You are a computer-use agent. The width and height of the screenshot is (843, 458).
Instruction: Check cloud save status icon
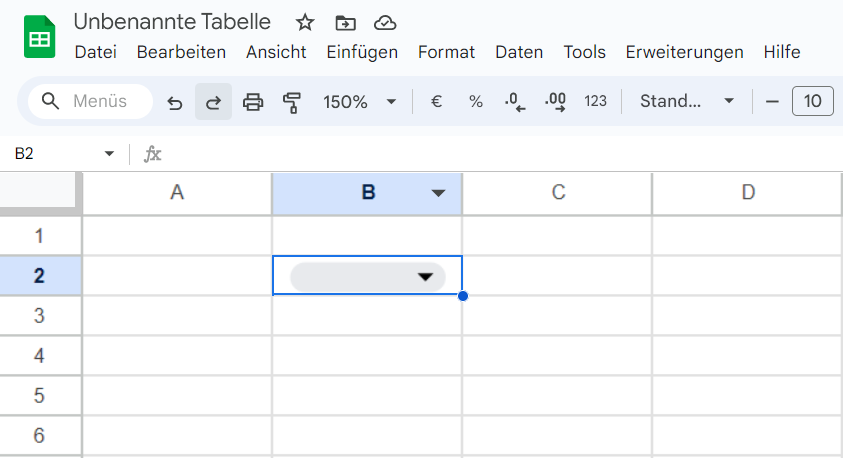click(x=385, y=23)
